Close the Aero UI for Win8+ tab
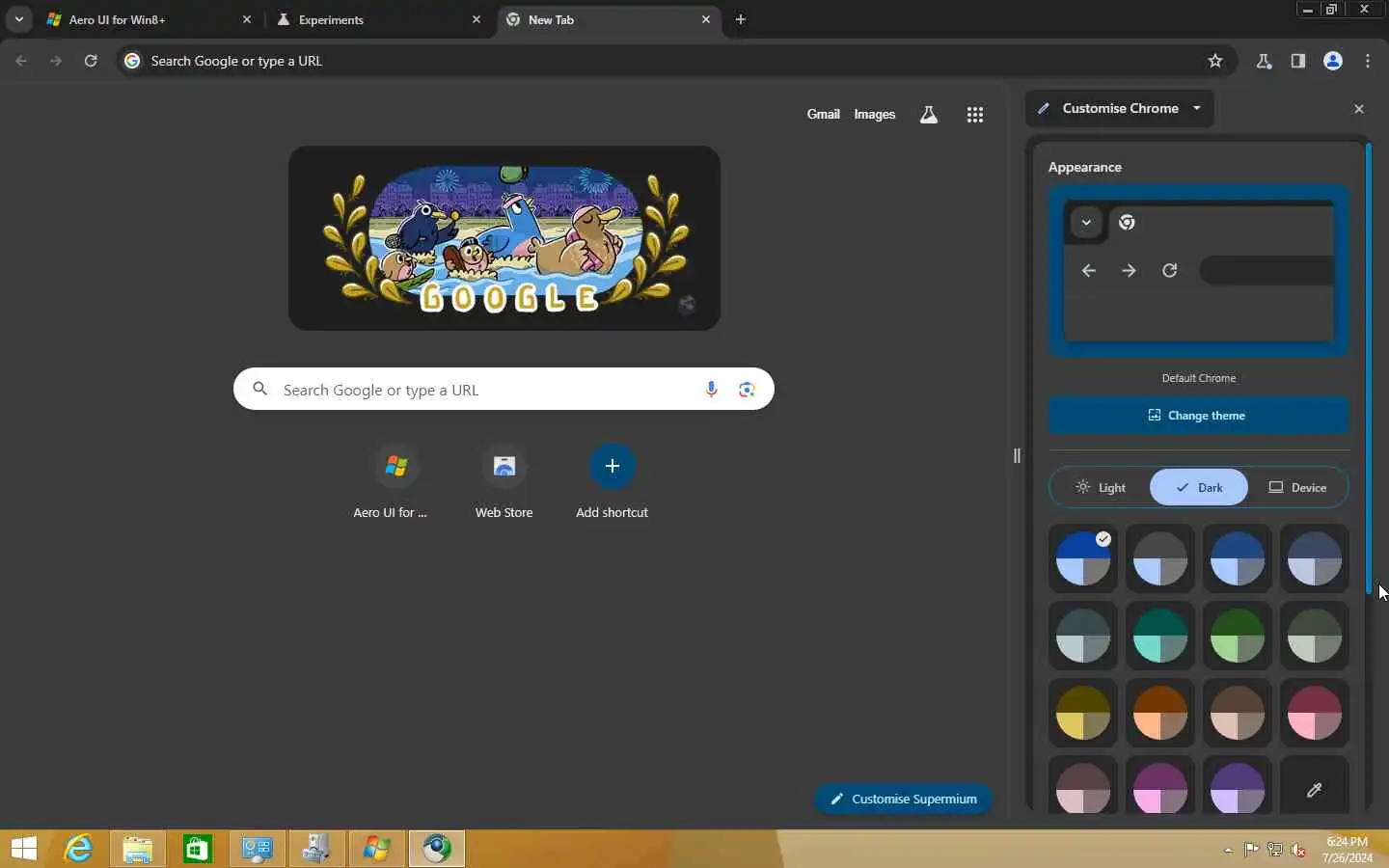This screenshot has height=868, width=1389. (x=247, y=19)
